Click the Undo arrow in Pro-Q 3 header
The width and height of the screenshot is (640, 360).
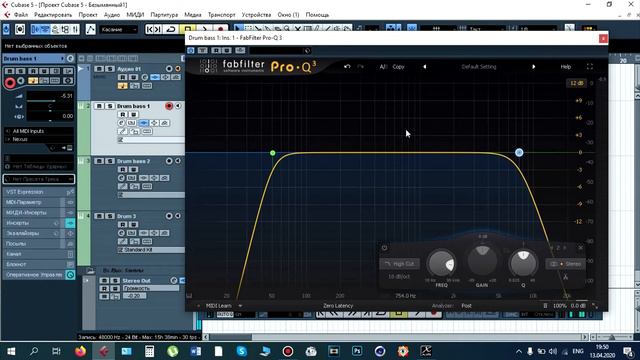coord(347,67)
